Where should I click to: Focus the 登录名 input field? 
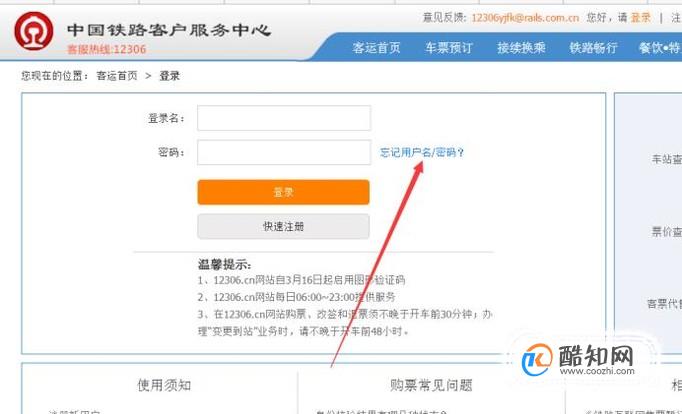[x=284, y=118]
